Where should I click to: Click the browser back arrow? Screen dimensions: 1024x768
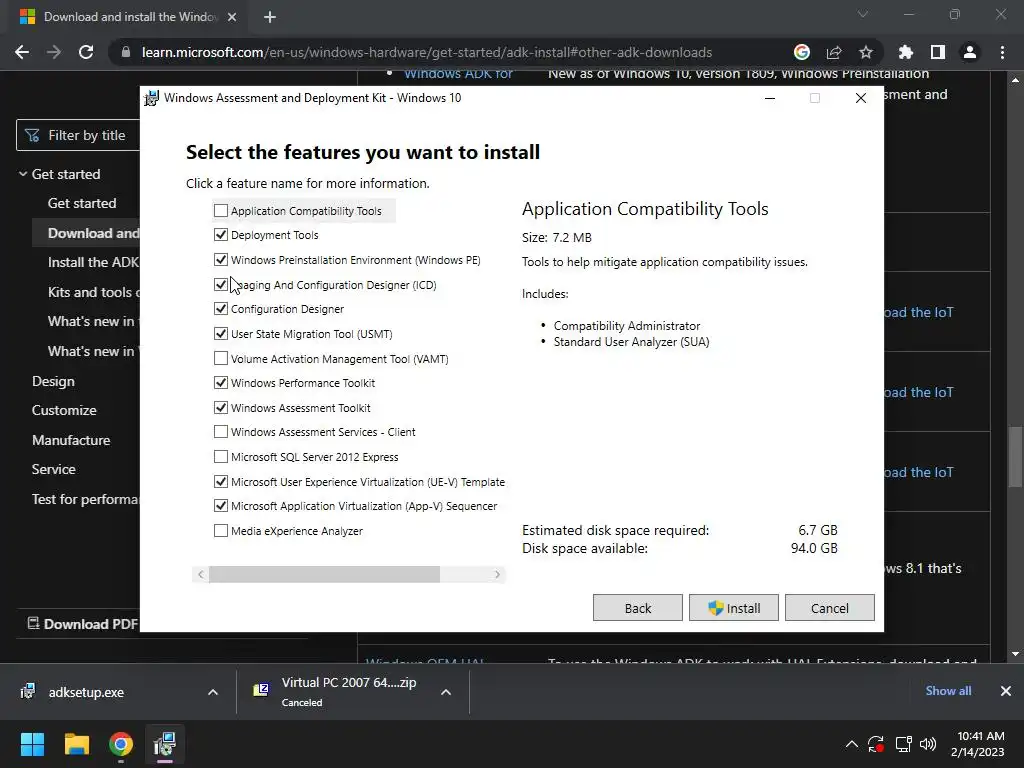[x=22, y=52]
